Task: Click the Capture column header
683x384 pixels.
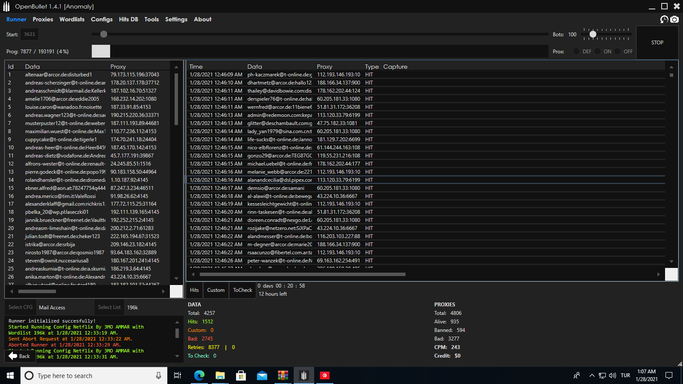Action: coord(395,67)
